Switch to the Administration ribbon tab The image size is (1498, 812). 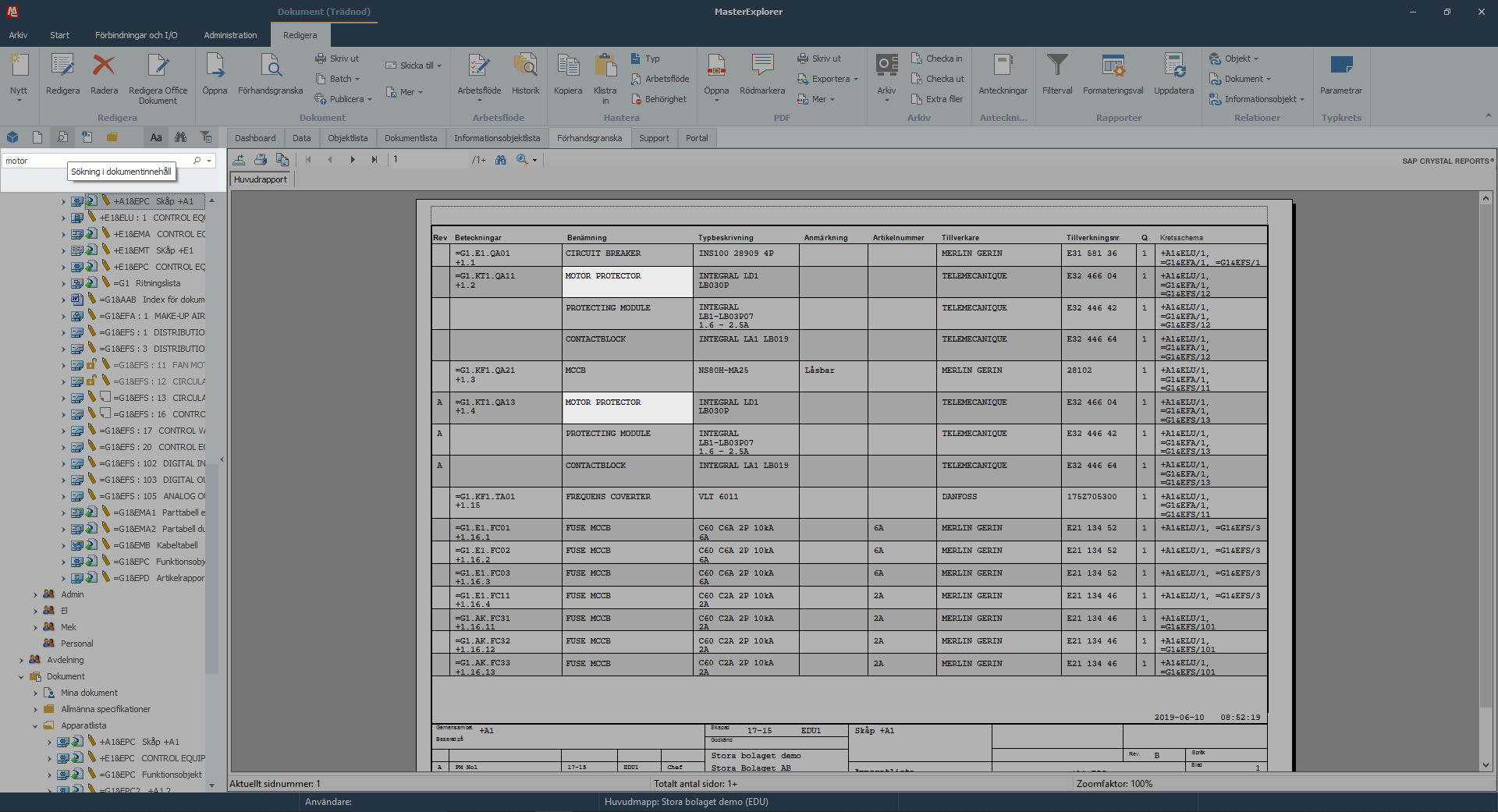[230, 35]
